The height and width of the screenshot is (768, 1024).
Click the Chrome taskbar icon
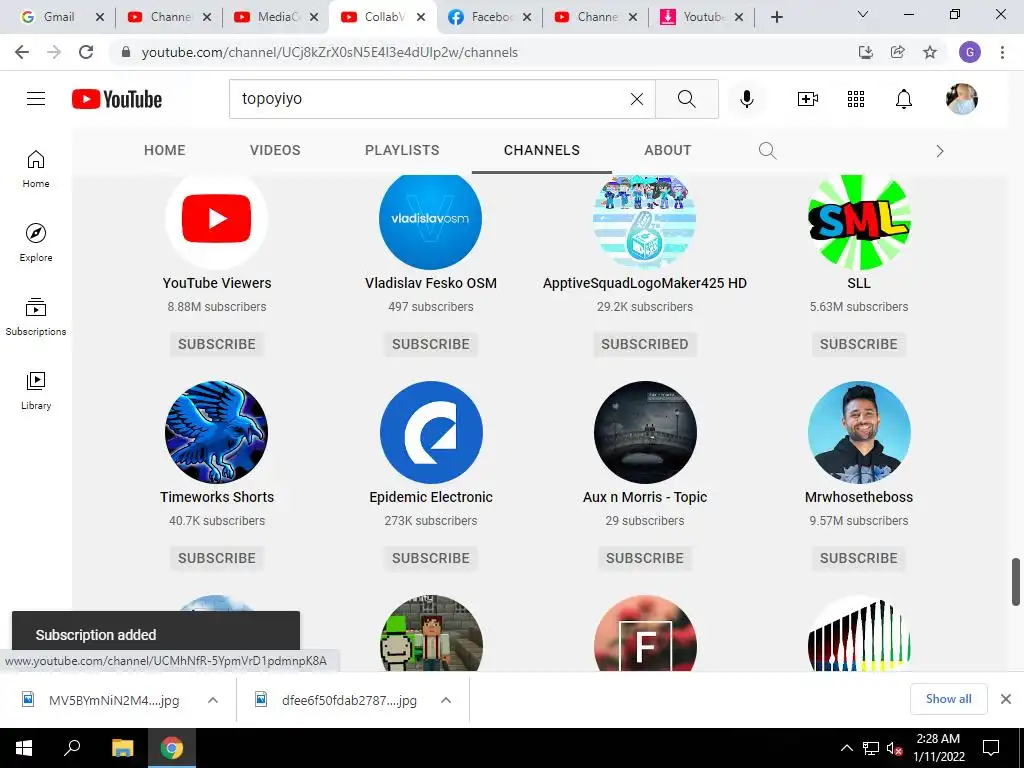point(172,748)
